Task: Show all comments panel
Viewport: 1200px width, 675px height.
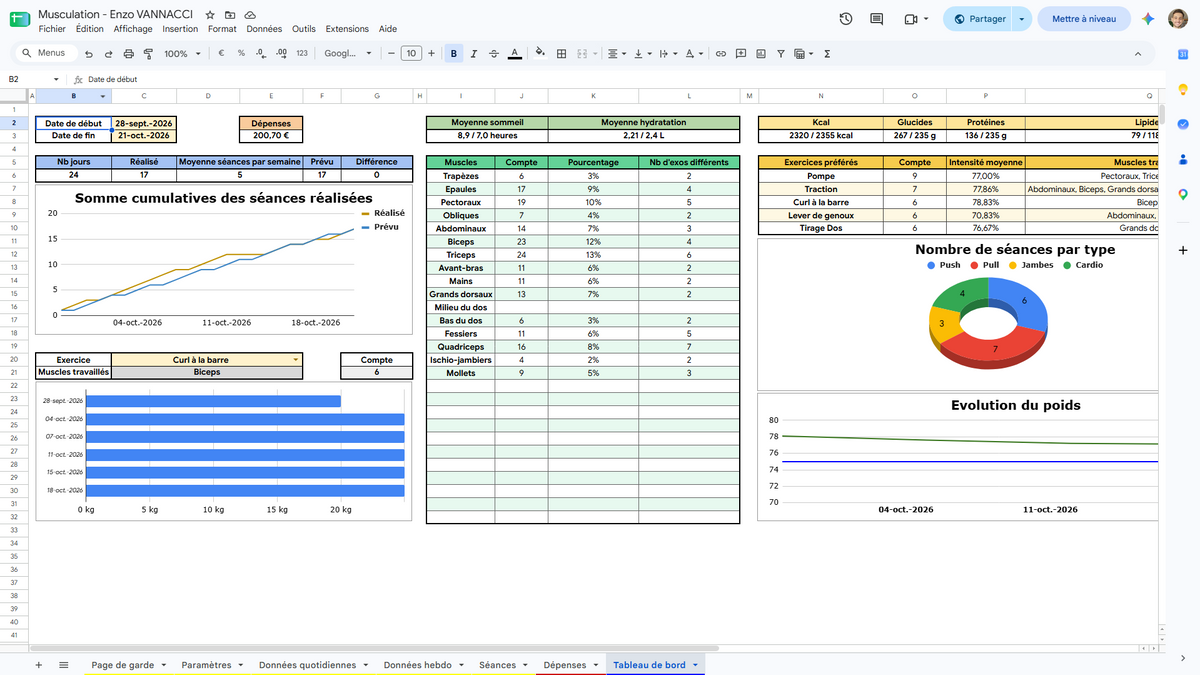Action: (877, 19)
